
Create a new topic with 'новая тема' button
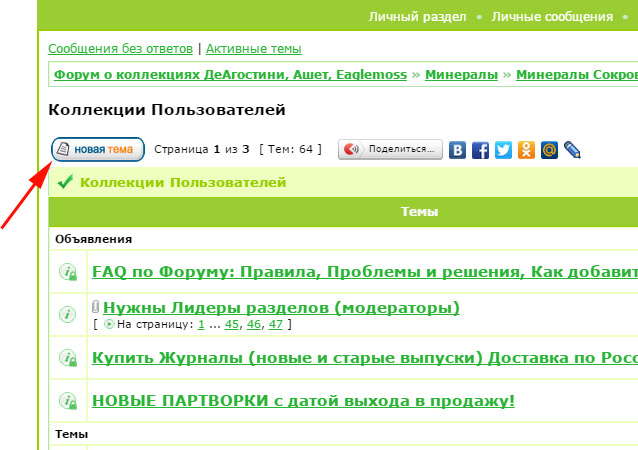click(x=97, y=150)
